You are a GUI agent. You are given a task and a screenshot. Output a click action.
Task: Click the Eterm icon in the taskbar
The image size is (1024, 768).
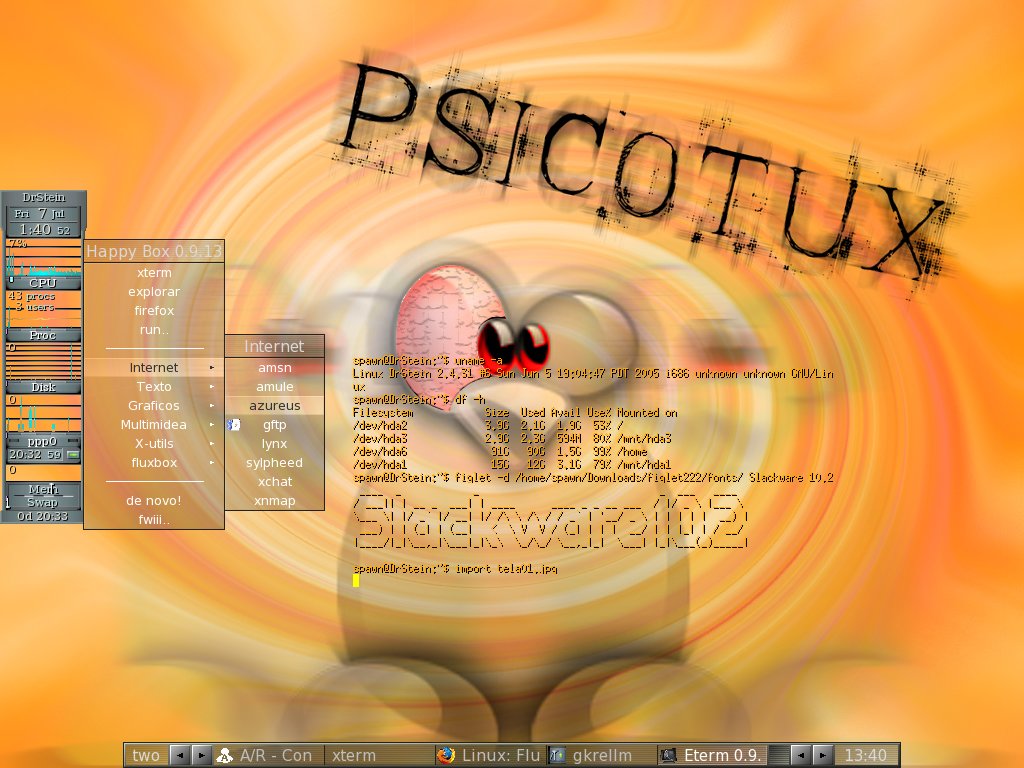(x=667, y=755)
